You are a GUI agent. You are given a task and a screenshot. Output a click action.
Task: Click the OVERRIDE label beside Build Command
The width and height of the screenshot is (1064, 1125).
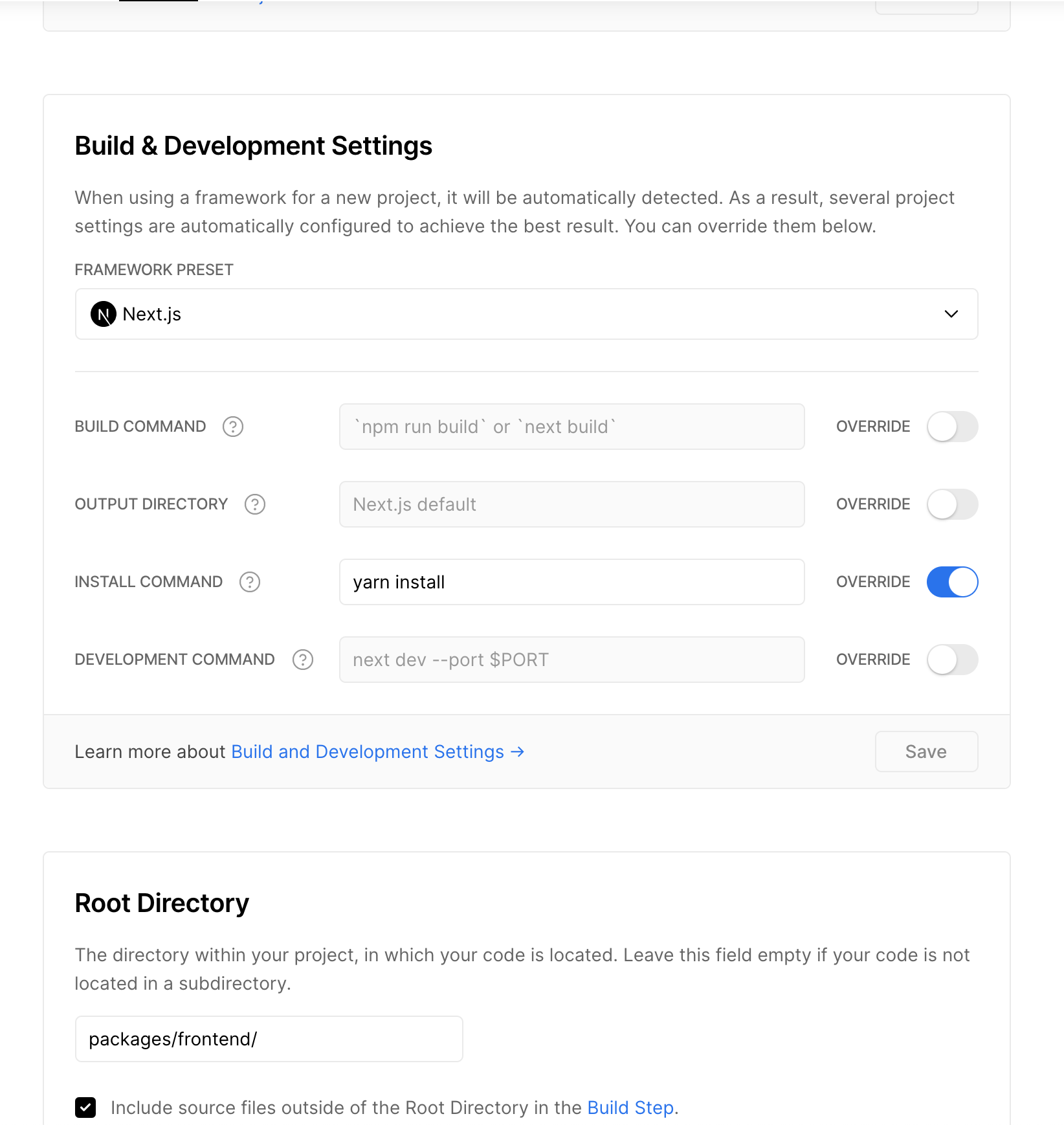873,427
